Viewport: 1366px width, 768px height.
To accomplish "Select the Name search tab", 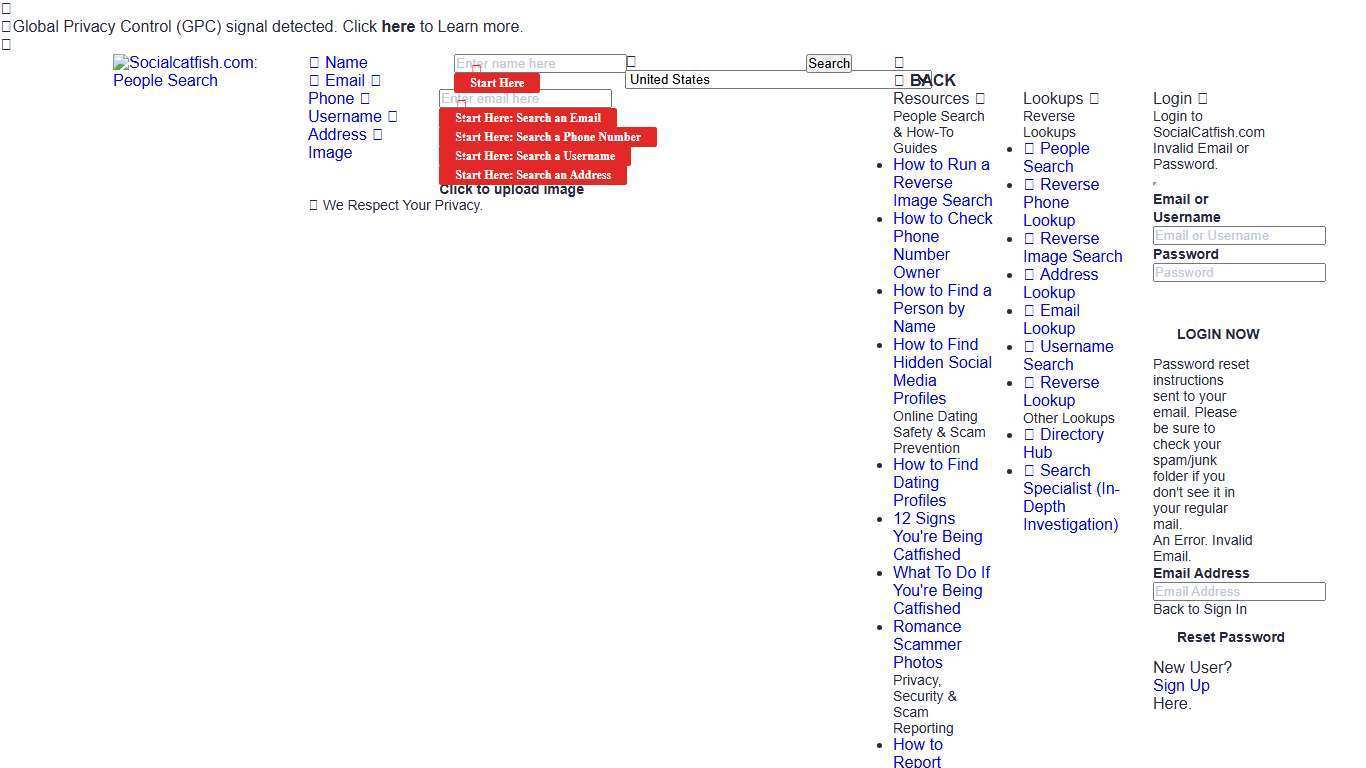I will pyautogui.click(x=345, y=62).
